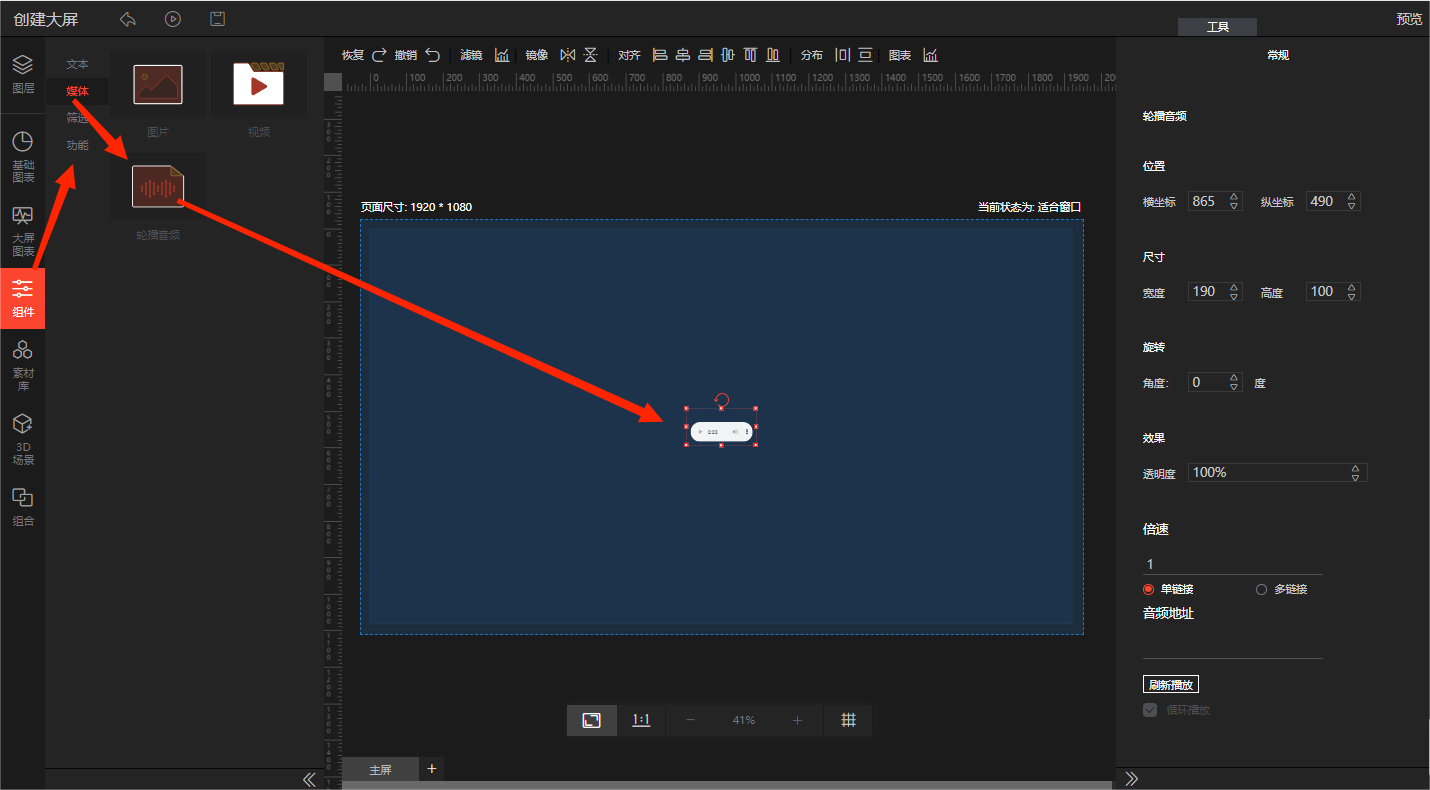The height and width of the screenshot is (790, 1430).
Task: Click the 纵坐标 Y position stepper arrows
Action: [1352, 201]
